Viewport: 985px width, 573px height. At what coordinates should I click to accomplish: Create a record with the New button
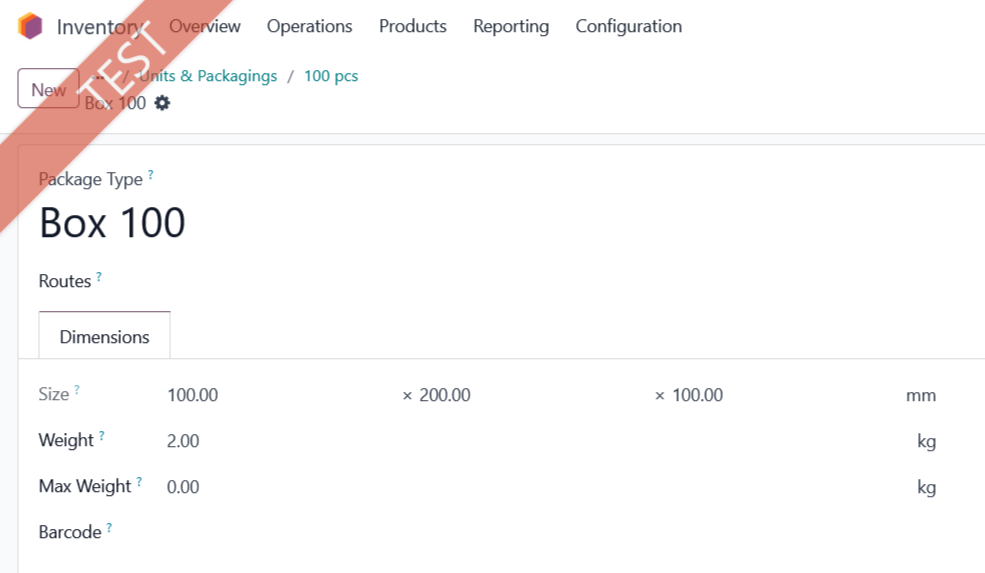click(x=48, y=89)
